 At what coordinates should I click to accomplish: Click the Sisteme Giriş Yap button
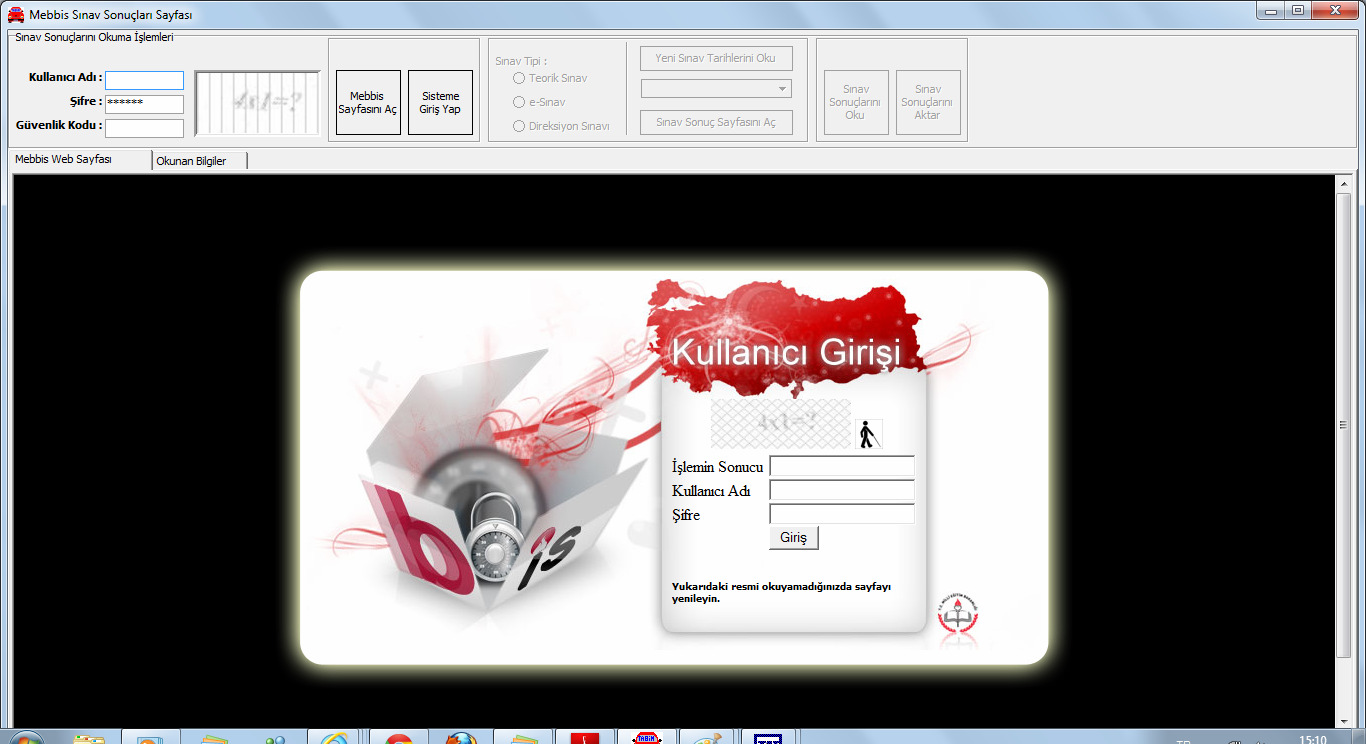441,103
